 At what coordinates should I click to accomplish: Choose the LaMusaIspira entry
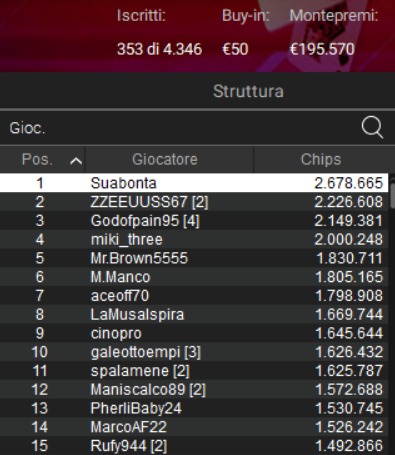(x=194, y=314)
